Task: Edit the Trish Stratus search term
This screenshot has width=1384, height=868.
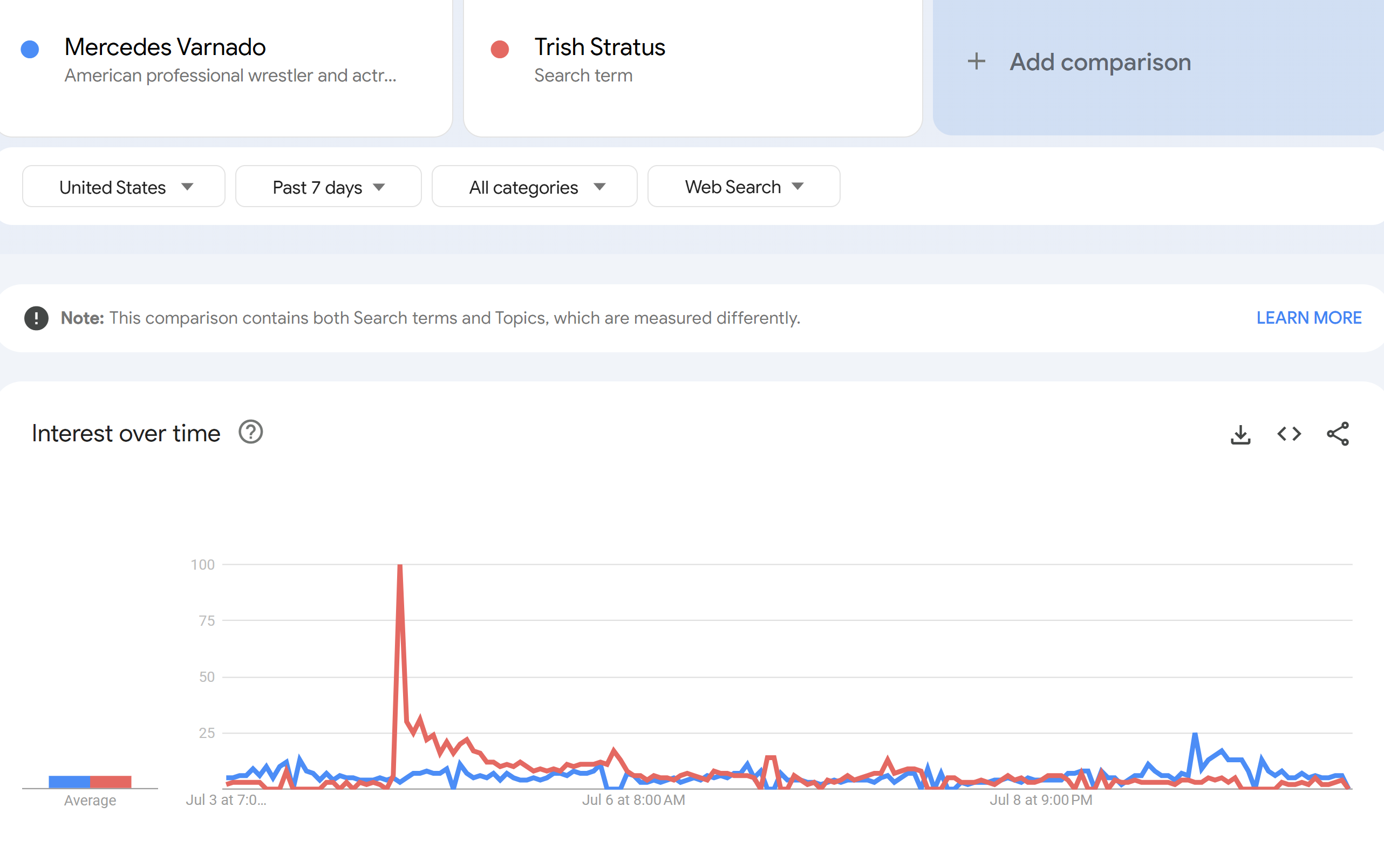Action: 599,47
